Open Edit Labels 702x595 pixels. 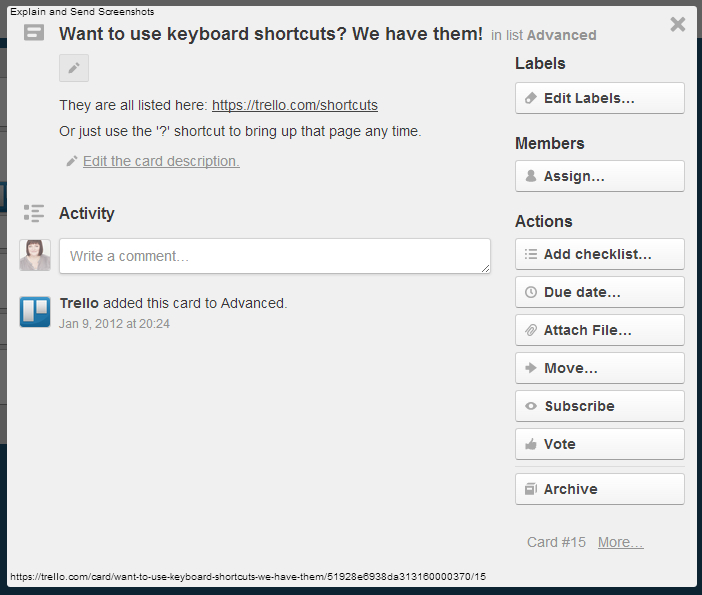pyautogui.click(x=599, y=98)
